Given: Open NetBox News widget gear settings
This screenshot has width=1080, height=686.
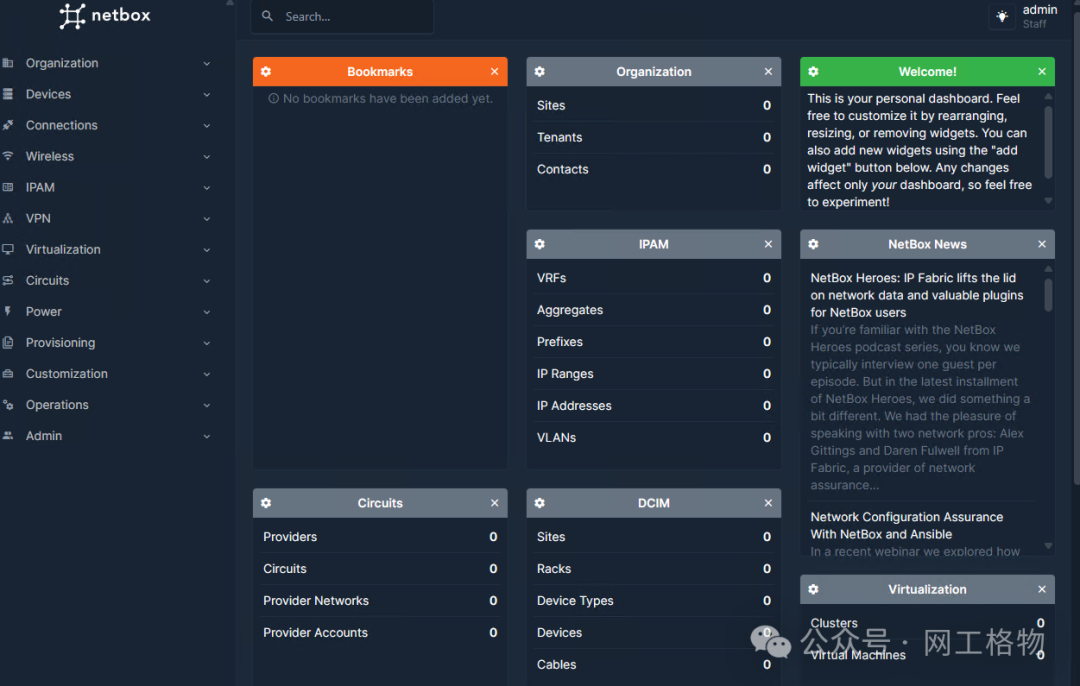Looking at the screenshot, I should point(813,245).
